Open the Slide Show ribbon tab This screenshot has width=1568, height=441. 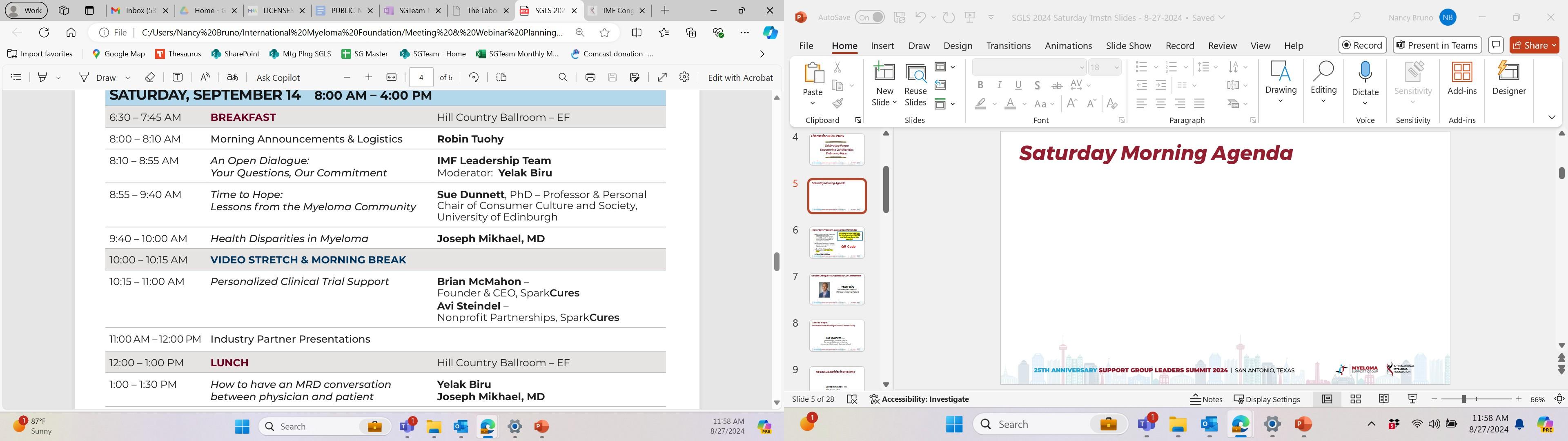coord(1129,46)
